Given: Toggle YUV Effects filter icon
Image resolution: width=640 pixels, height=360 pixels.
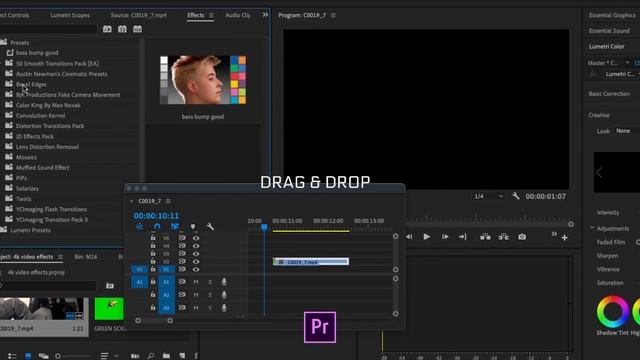Looking at the screenshot, I should (x=138, y=29).
